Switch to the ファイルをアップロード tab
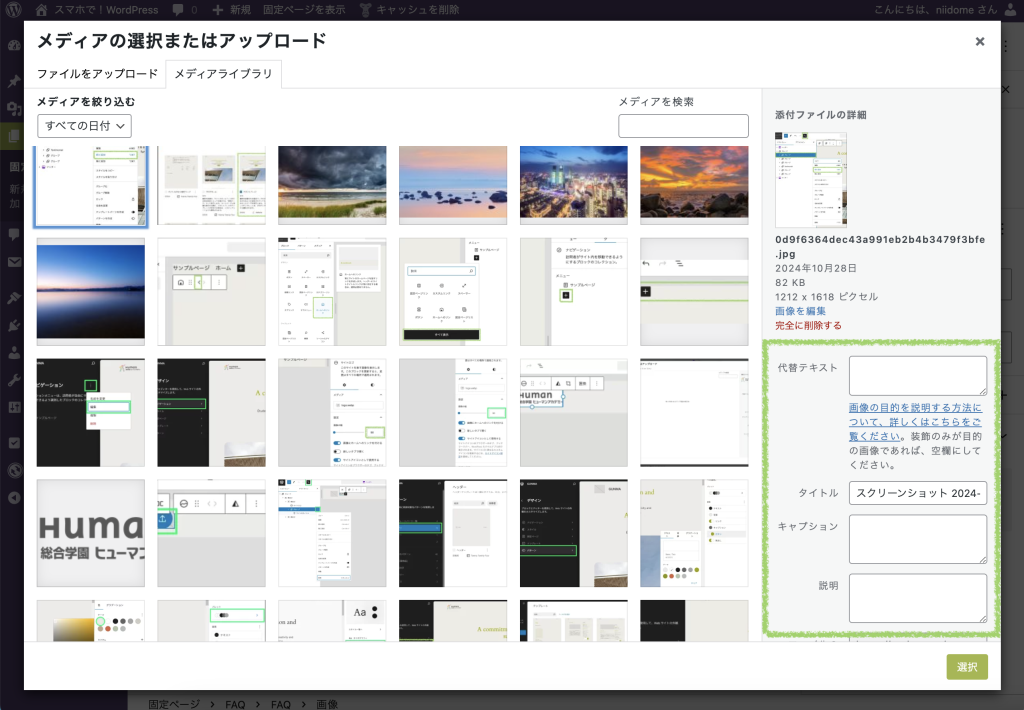The width and height of the screenshot is (1024, 710). (x=96, y=74)
